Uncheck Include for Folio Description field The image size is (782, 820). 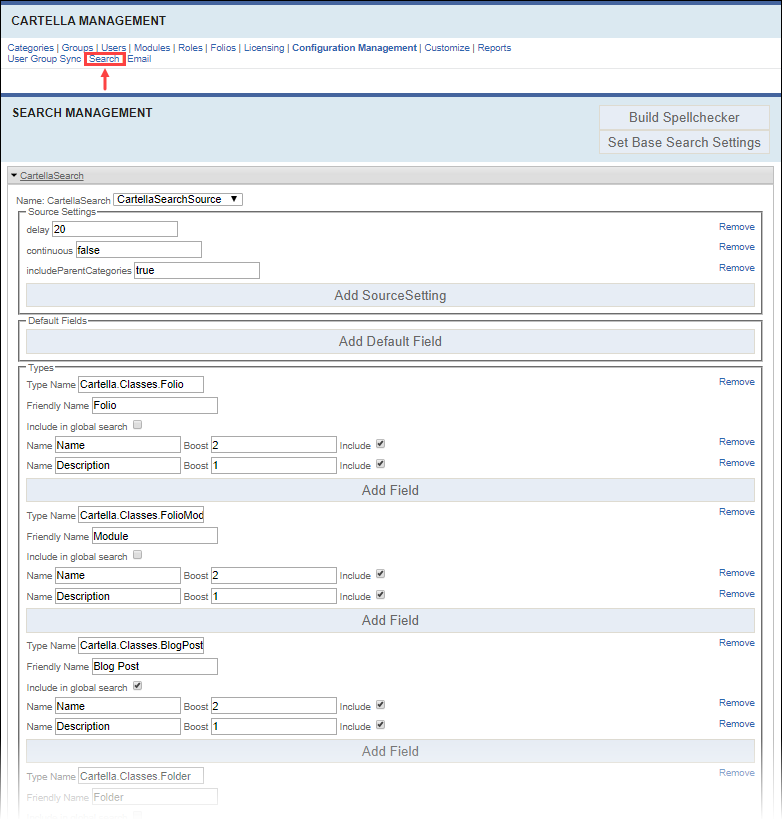point(381,464)
